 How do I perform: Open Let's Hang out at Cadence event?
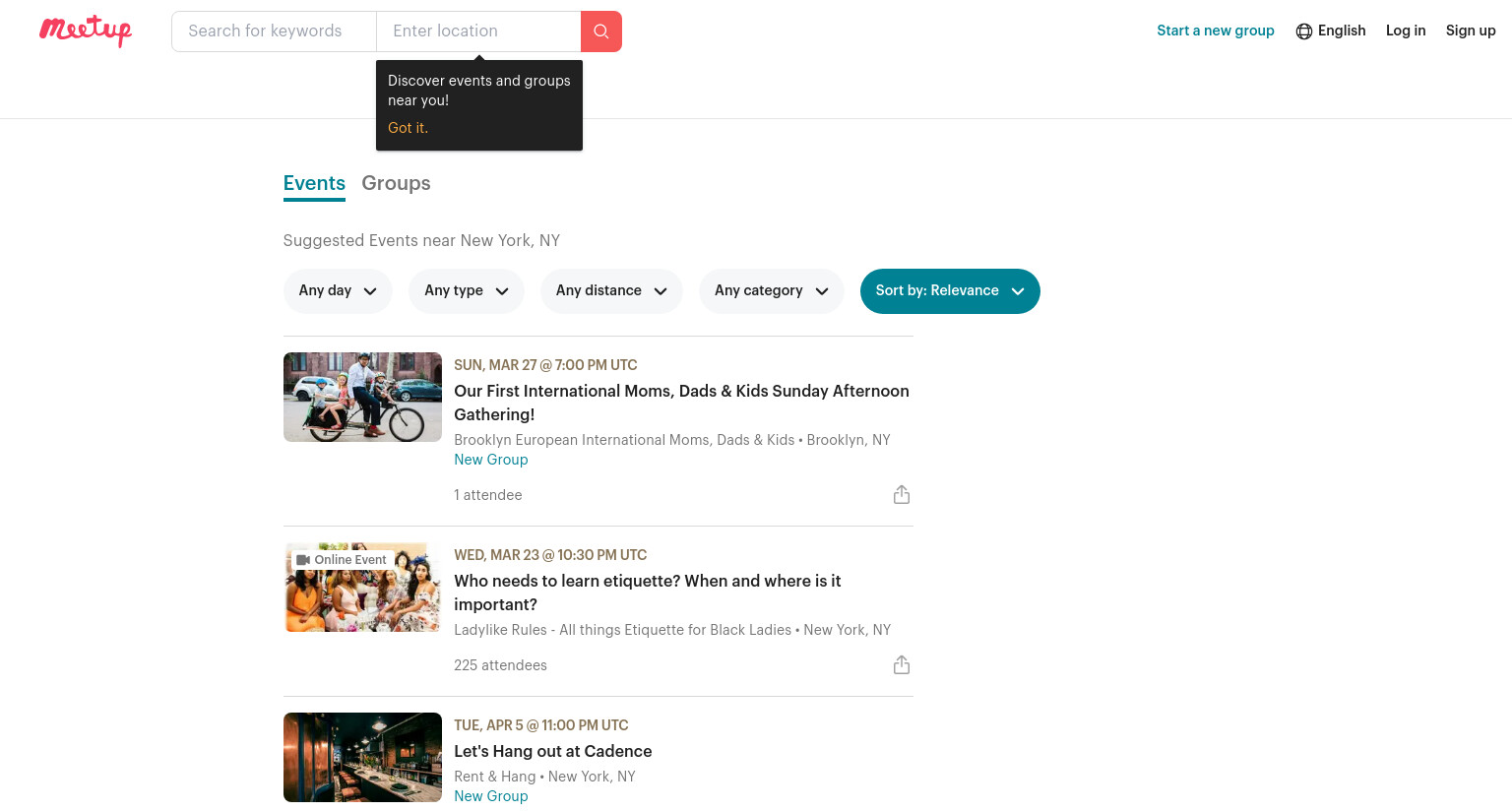pyautogui.click(x=553, y=751)
